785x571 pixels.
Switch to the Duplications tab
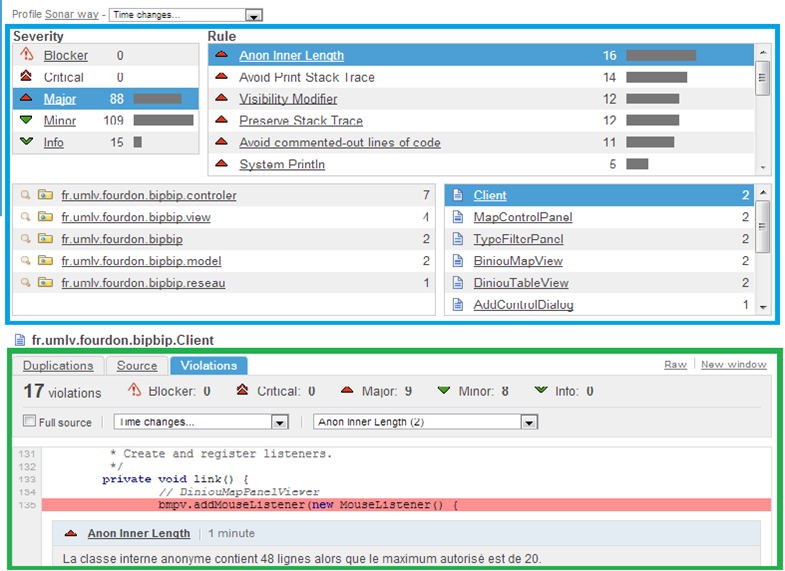coord(58,366)
